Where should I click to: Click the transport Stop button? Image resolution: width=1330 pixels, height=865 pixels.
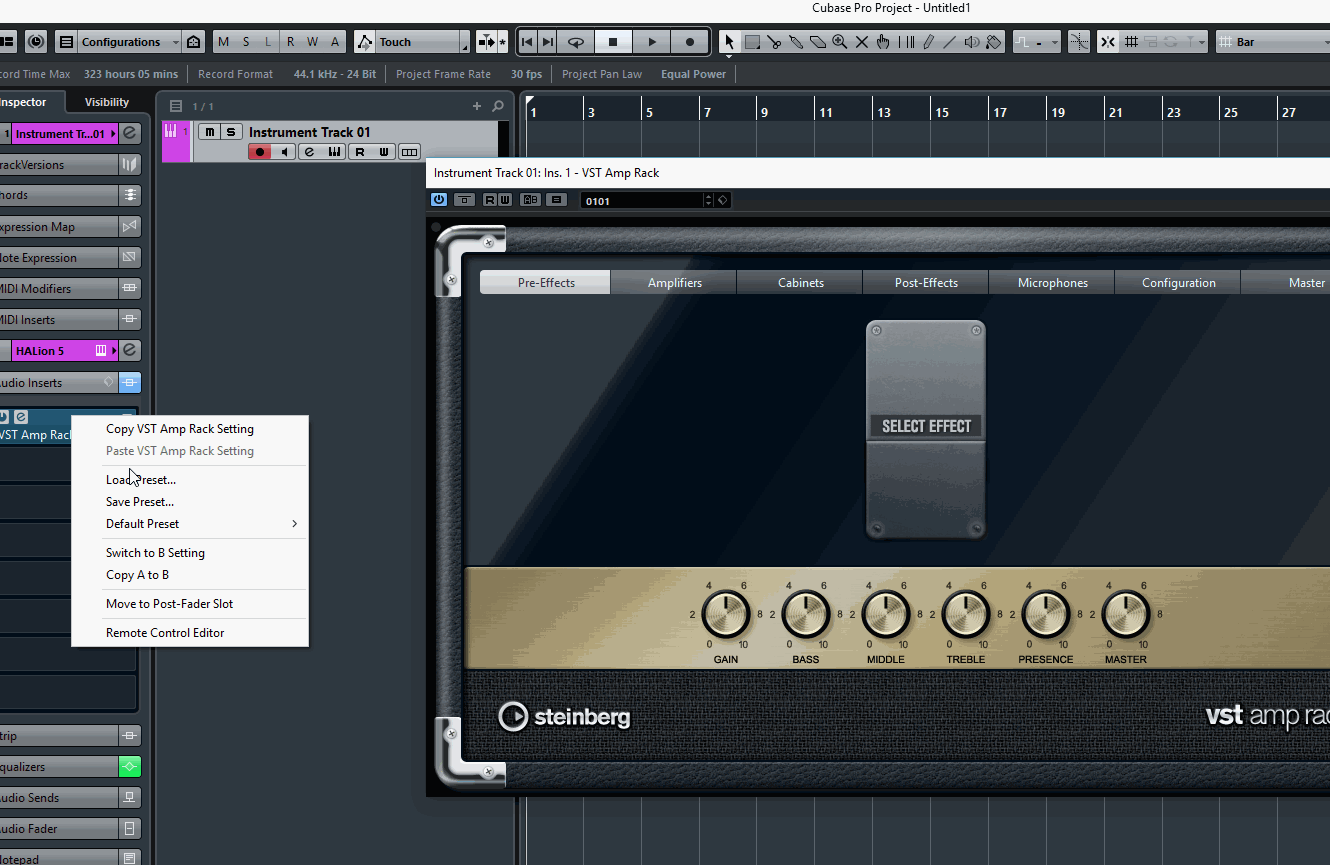pyautogui.click(x=613, y=42)
